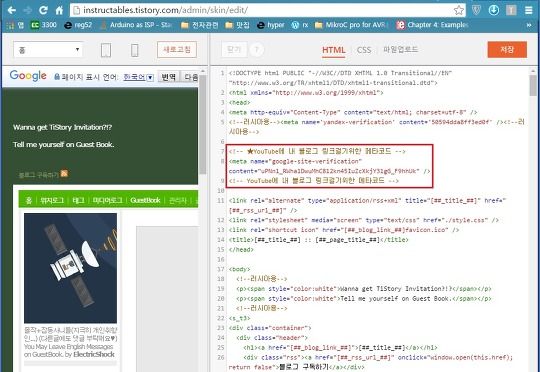Show more bookmarks with the chevron
The height and width of the screenshot is (372, 540).
529,25
